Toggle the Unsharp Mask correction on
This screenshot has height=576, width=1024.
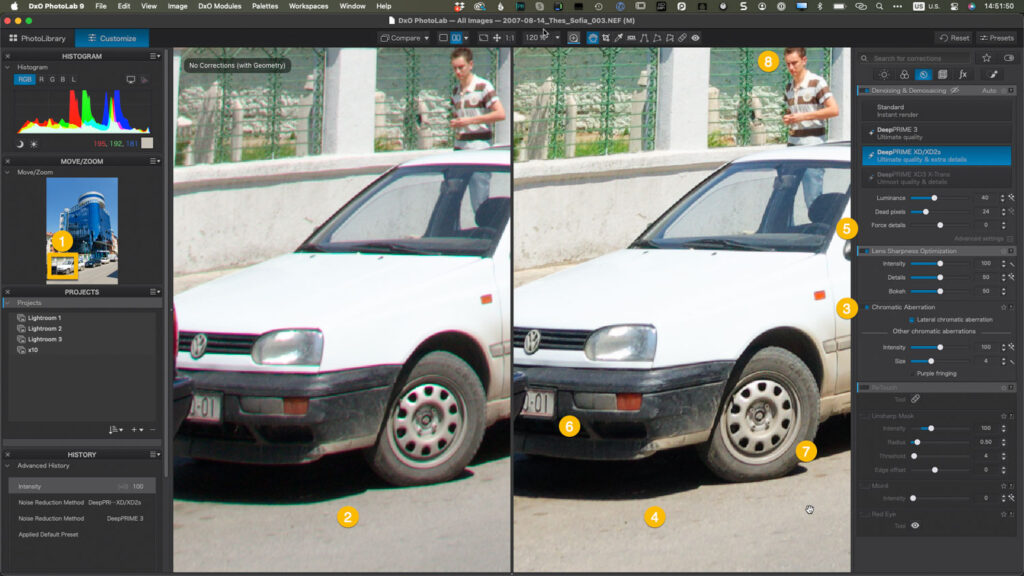click(866, 415)
